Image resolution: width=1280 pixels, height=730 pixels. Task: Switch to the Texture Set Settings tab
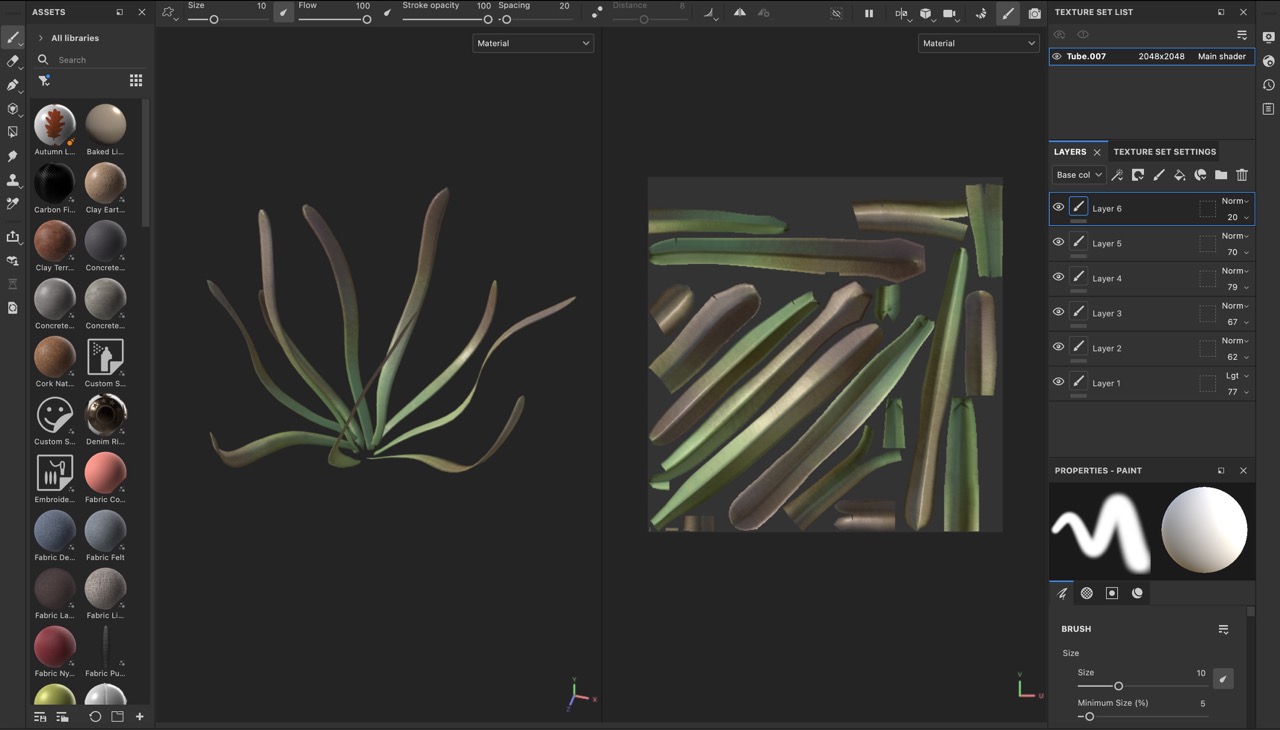(x=1165, y=152)
